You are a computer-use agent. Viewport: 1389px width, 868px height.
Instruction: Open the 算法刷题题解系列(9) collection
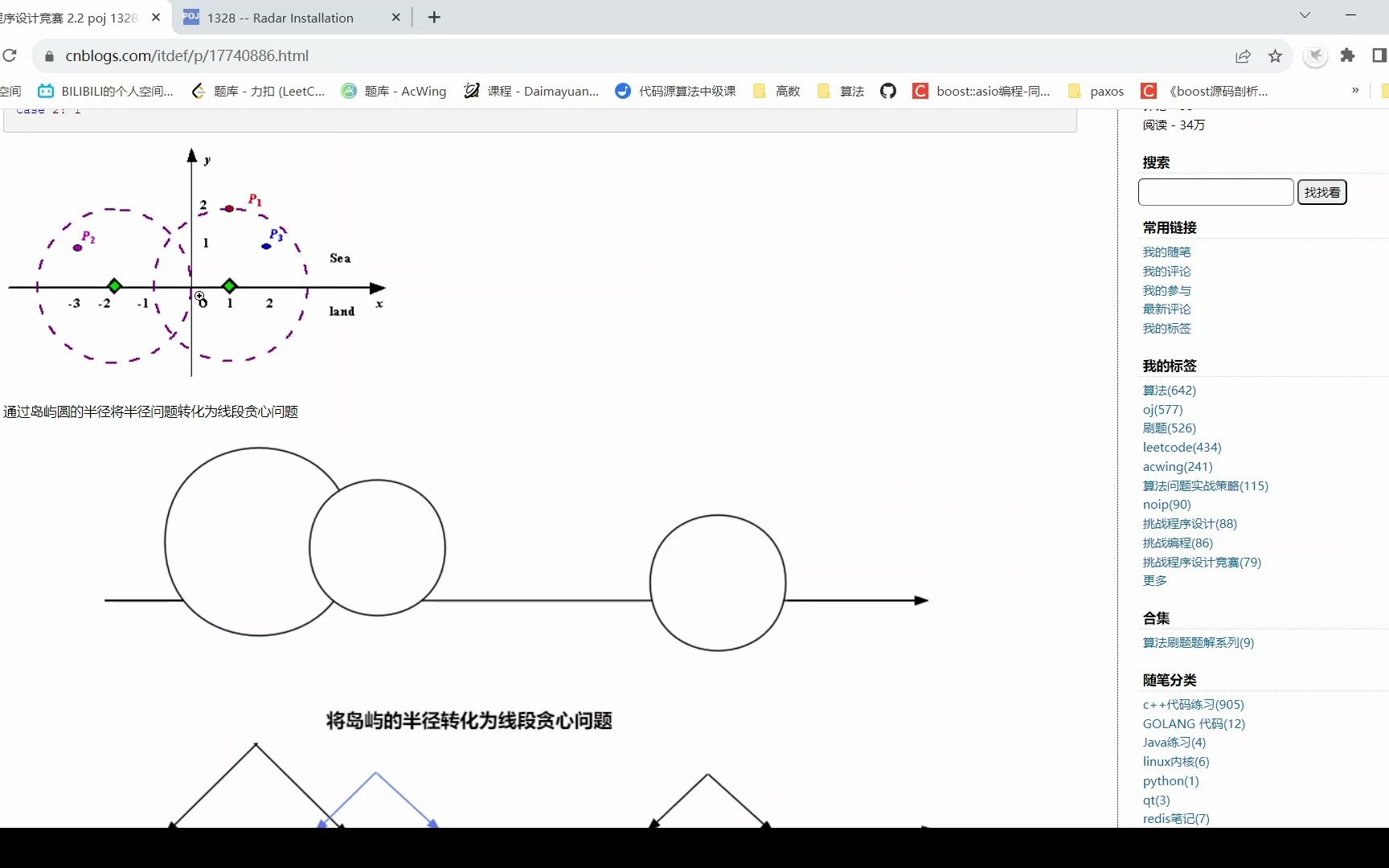coord(1198,643)
